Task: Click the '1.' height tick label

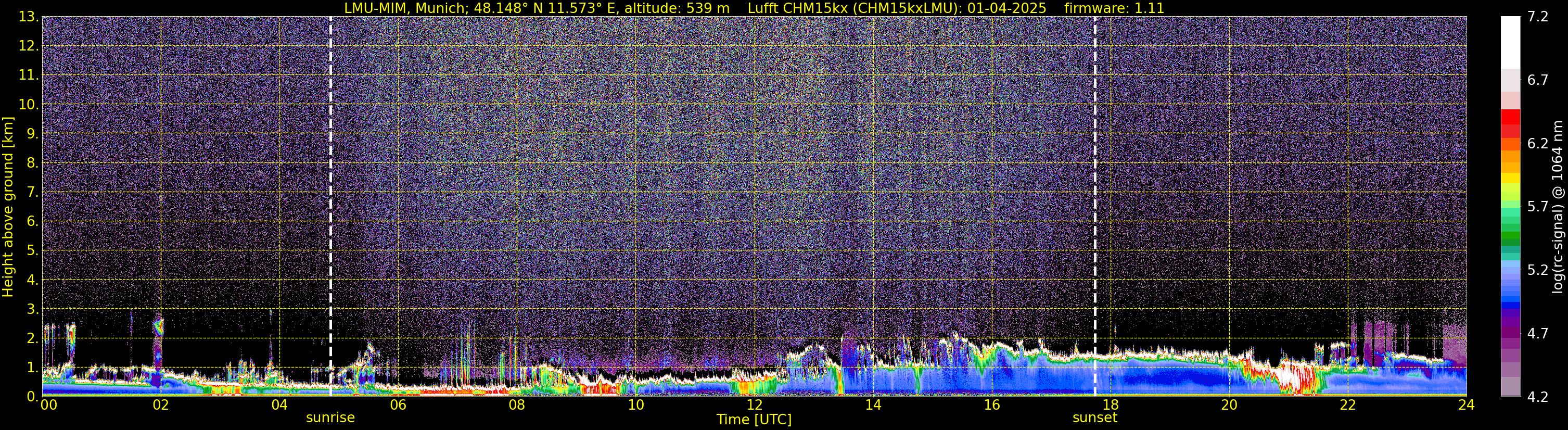Action: [32, 368]
